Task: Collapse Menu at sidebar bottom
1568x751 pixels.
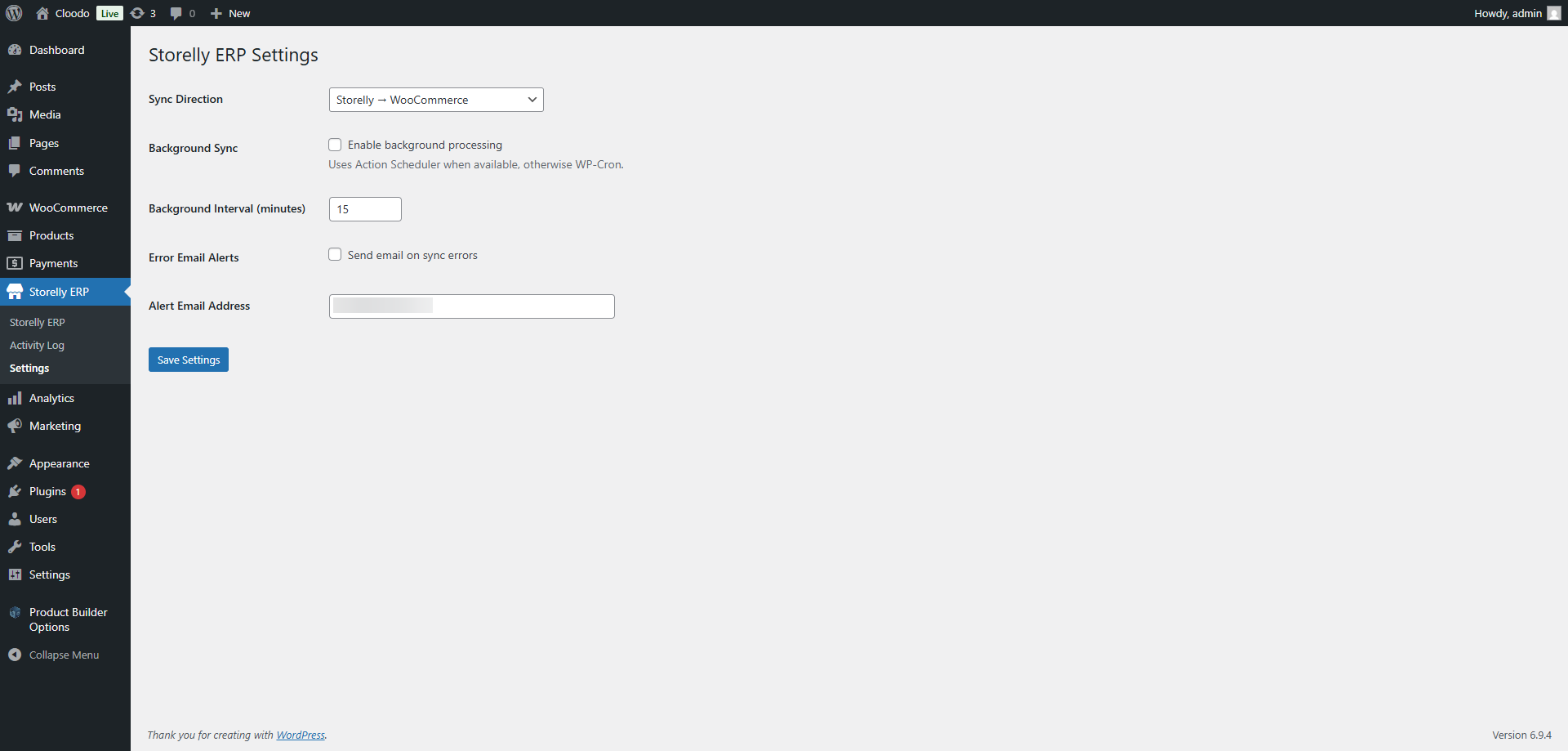Action: click(63, 654)
